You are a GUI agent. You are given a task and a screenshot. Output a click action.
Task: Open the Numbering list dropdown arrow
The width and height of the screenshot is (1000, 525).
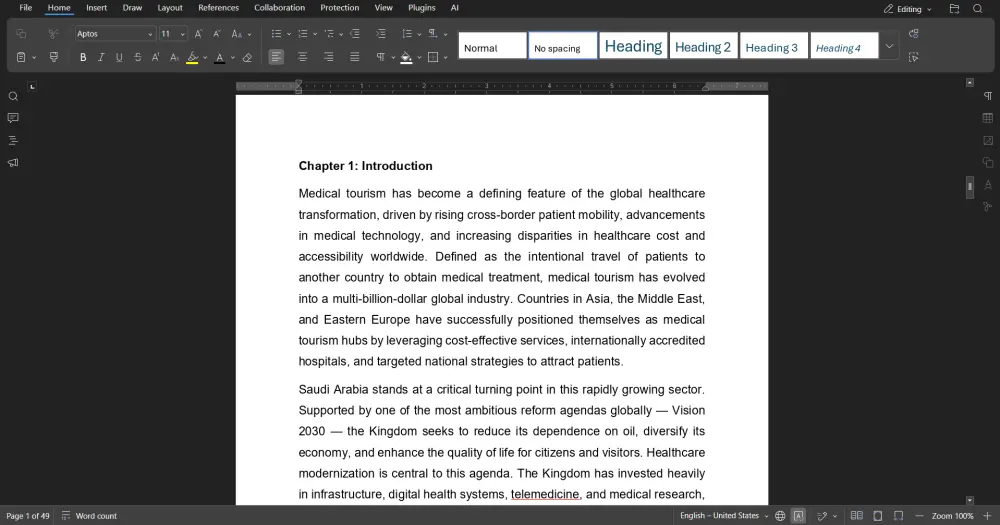pos(315,34)
